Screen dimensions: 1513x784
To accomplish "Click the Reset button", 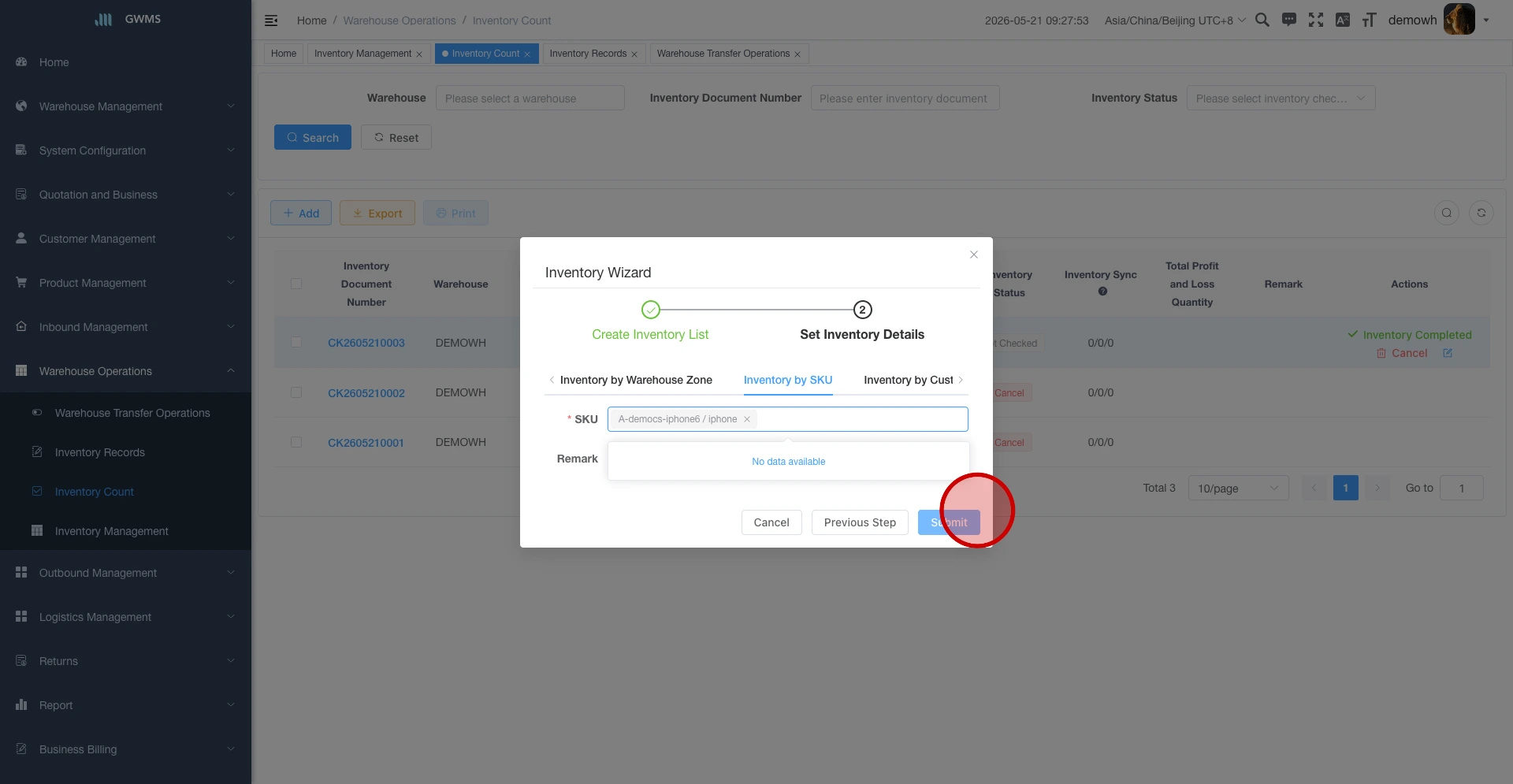I will click(x=396, y=137).
